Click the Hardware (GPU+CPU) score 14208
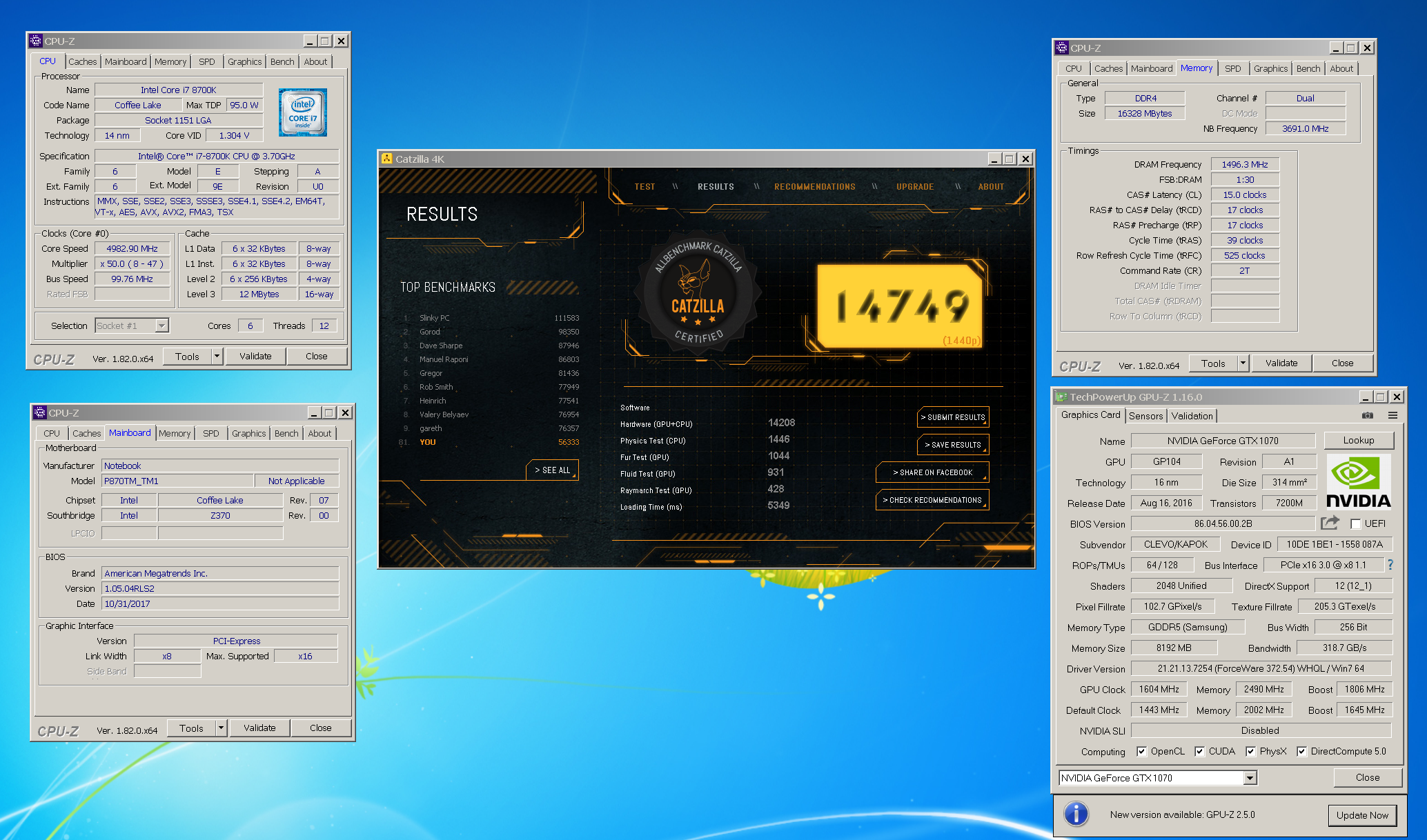The image size is (1427, 840). [x=781, y=423]
